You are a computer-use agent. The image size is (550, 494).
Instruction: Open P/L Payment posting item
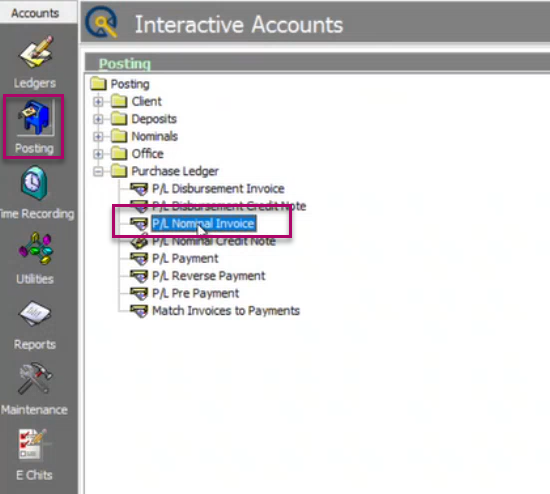coord(185,259)
